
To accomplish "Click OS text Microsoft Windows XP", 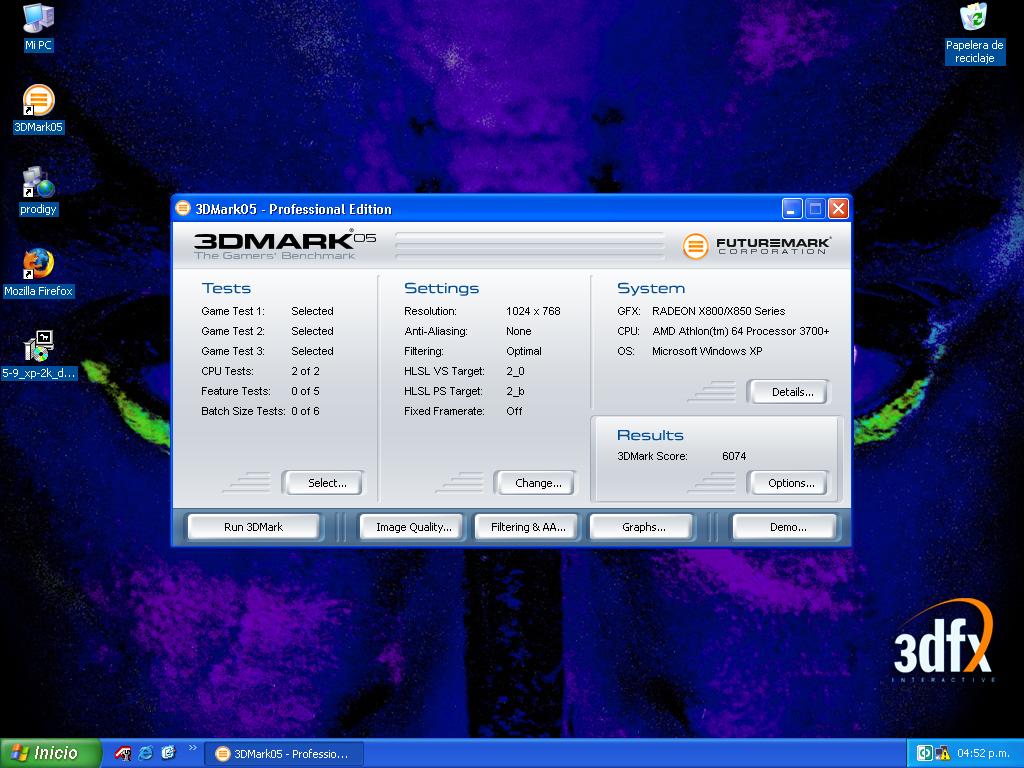I will pos(707,351).
